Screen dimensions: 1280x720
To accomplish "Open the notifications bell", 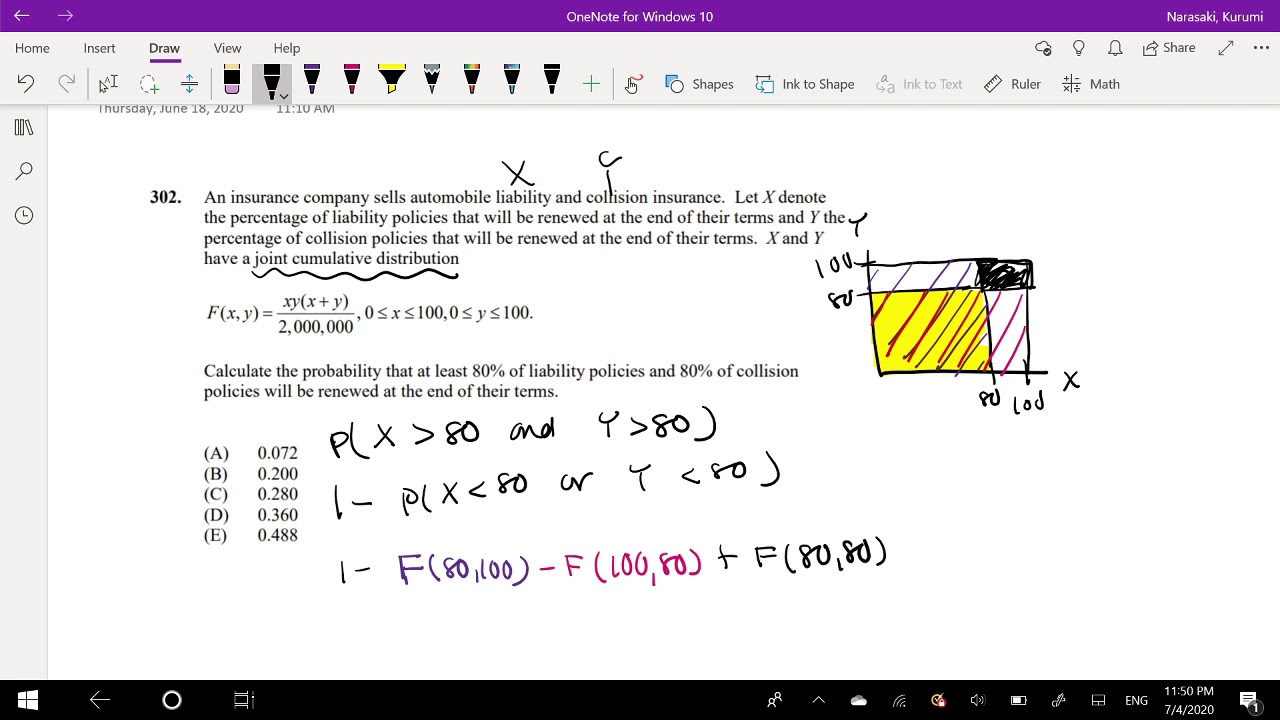I will (x=1115, y=48).
